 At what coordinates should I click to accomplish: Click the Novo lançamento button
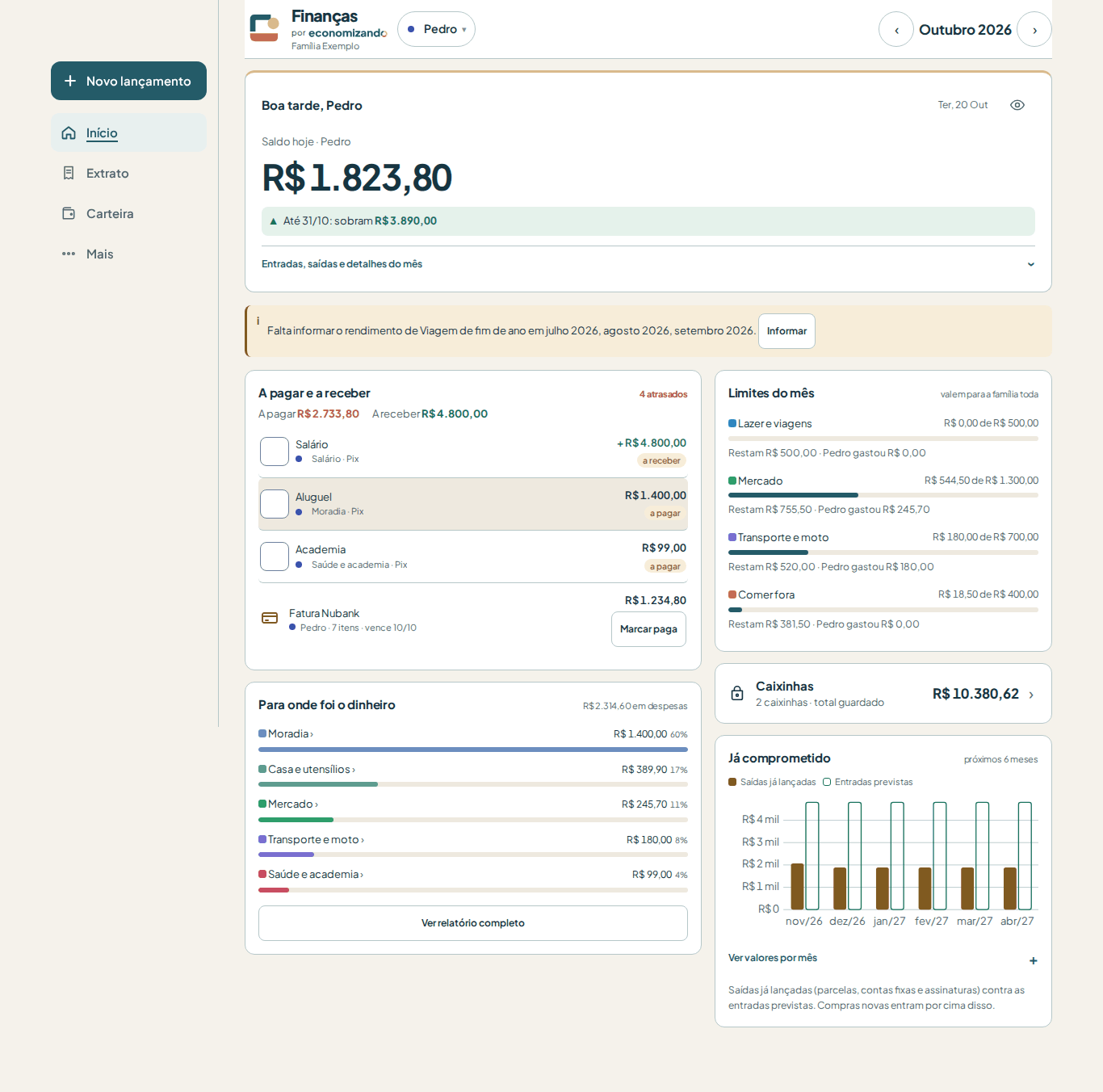128,81
